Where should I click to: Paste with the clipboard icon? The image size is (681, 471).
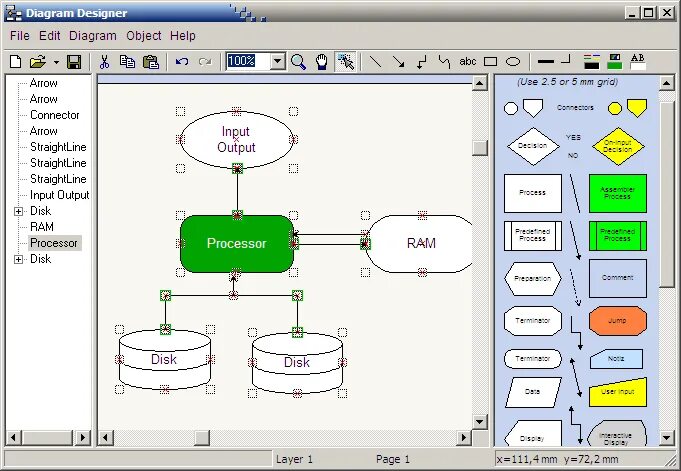click(150, 62)
